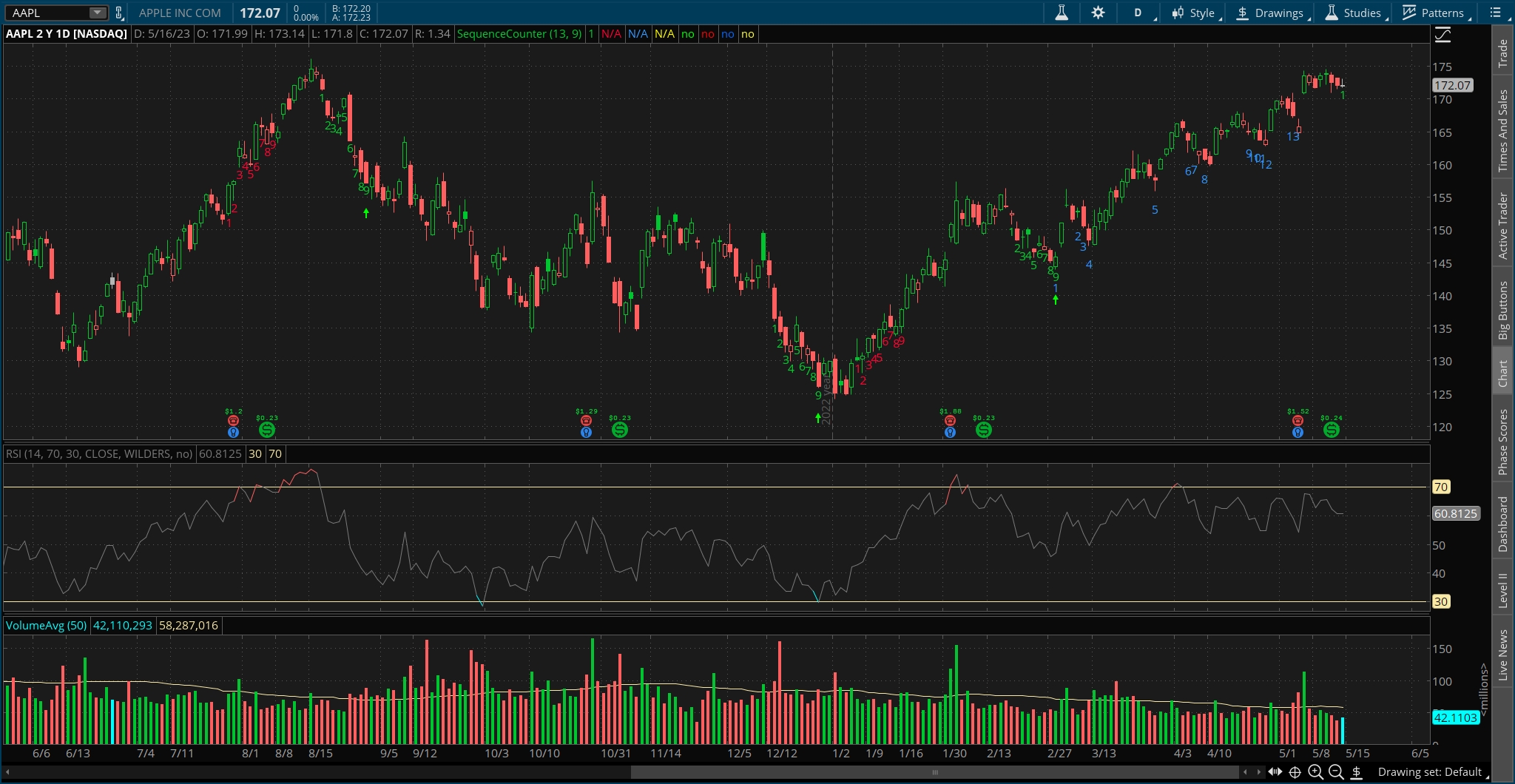Open chart settings gear icon
1515x784 pixels.
pos(1098,13)
